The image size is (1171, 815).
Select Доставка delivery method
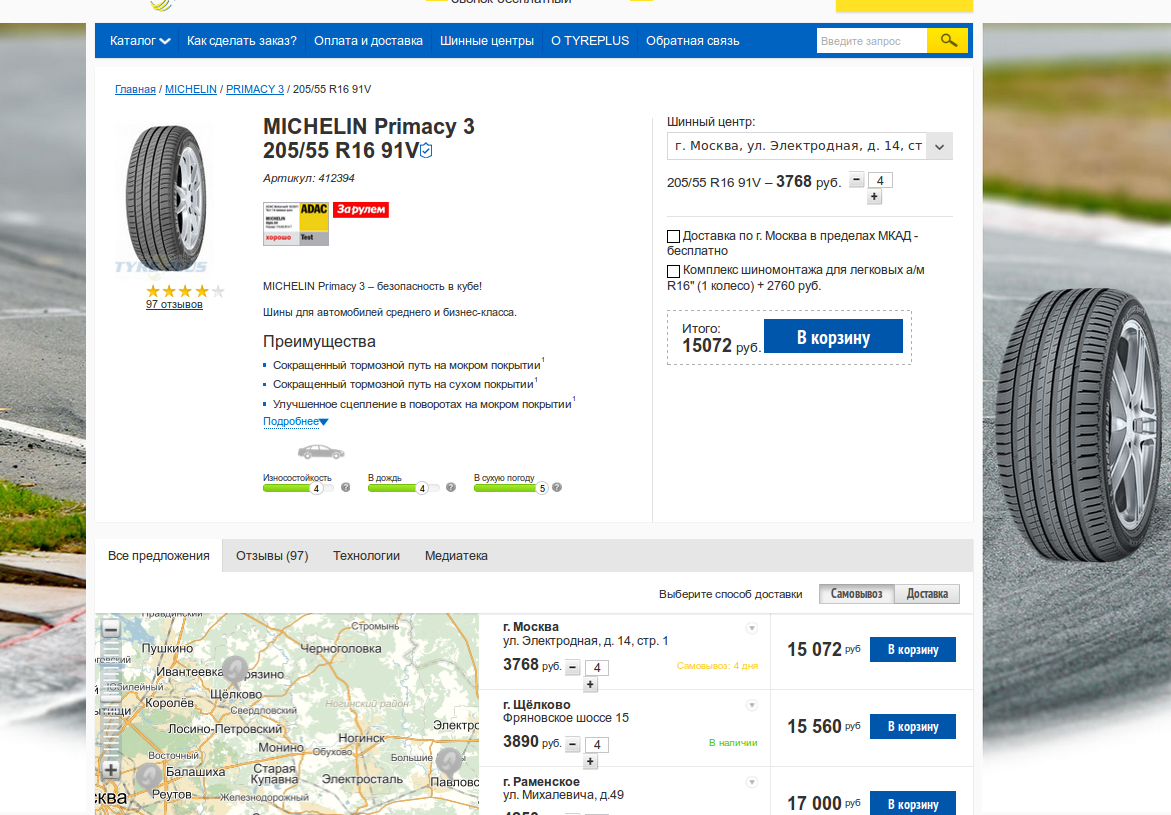click(x=928, y=594)
